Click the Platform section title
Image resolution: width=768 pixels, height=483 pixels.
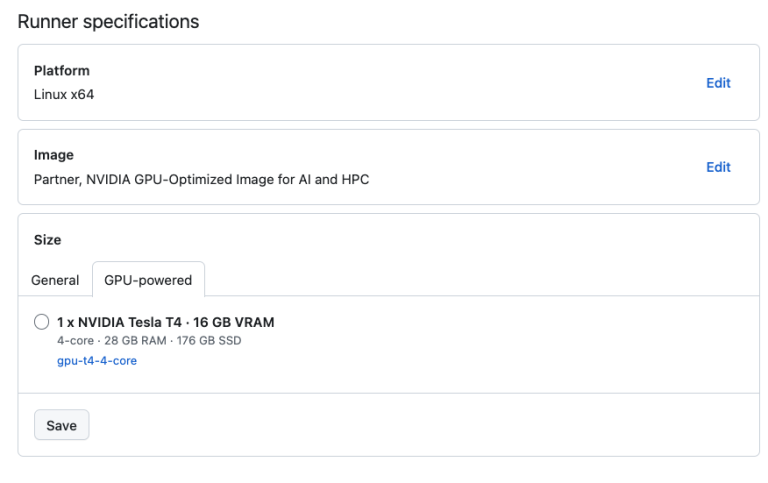pyautogui.click(x=62, y=71)
